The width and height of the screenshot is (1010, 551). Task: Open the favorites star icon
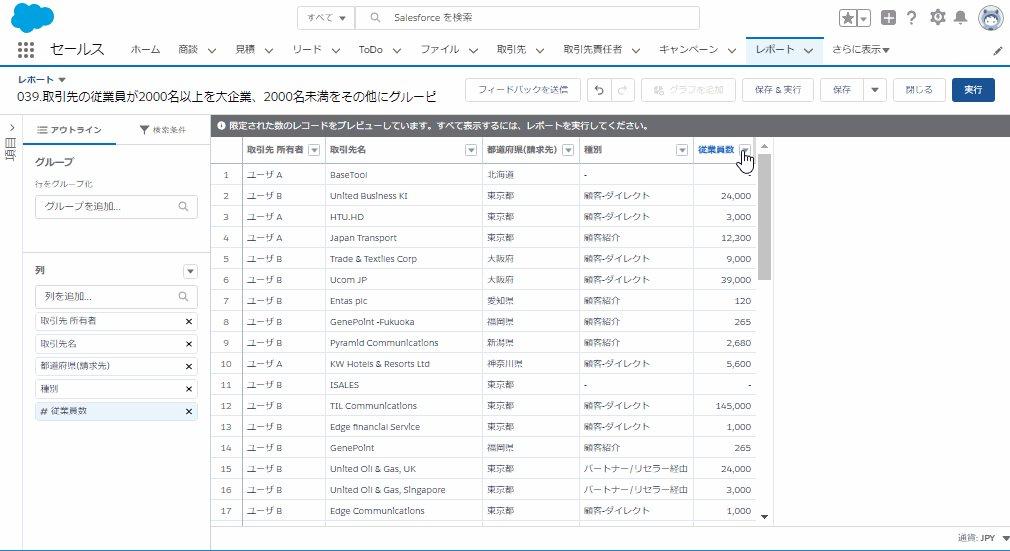pos(848,18)
